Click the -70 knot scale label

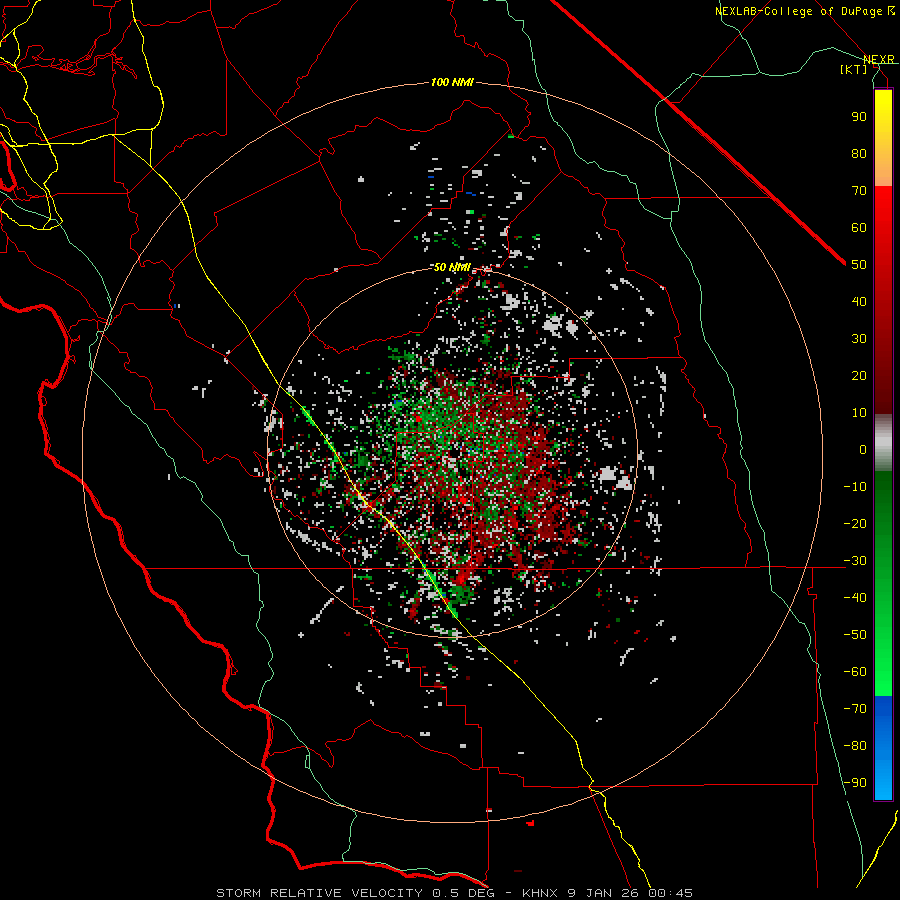pyautogui.click(x=855, y=709)
